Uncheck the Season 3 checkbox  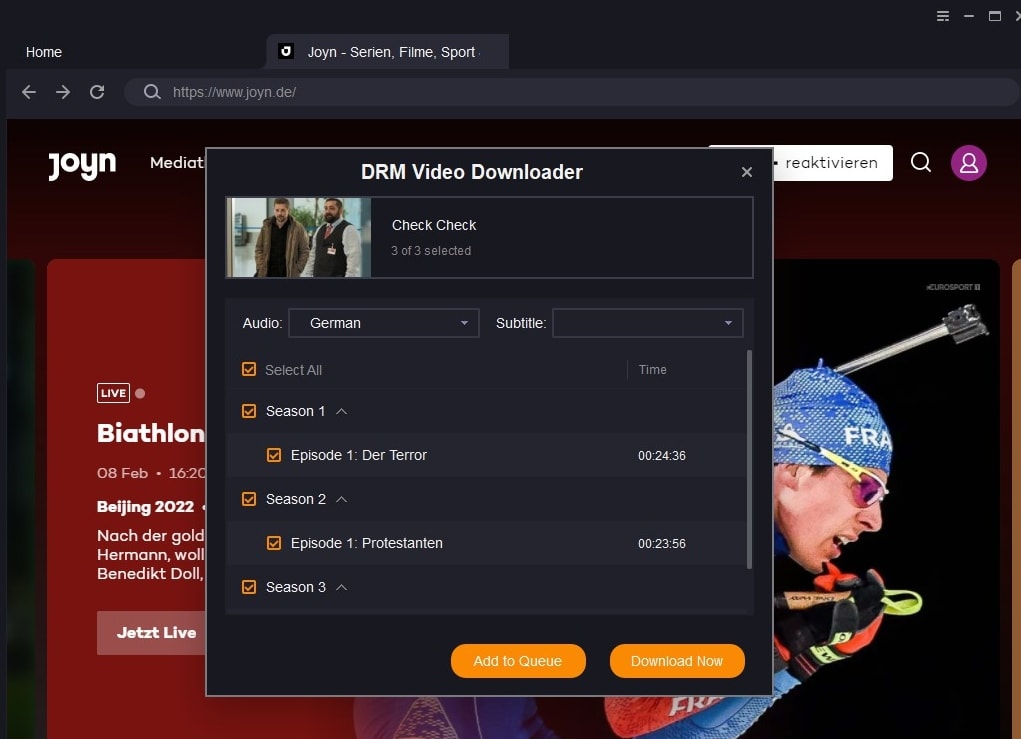click(249, 587)
